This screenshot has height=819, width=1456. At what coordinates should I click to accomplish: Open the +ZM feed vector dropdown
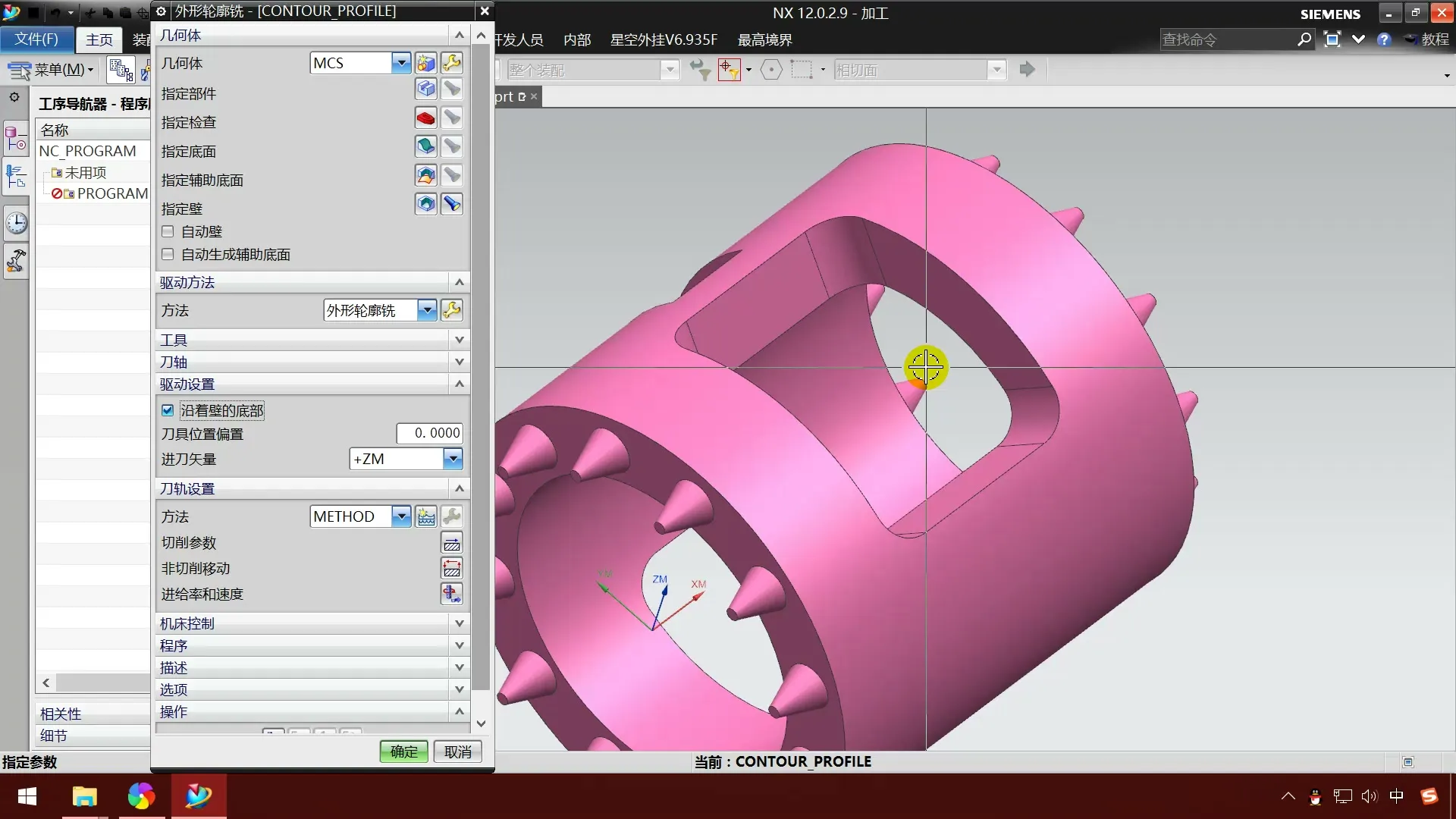[x=453, y=459]
